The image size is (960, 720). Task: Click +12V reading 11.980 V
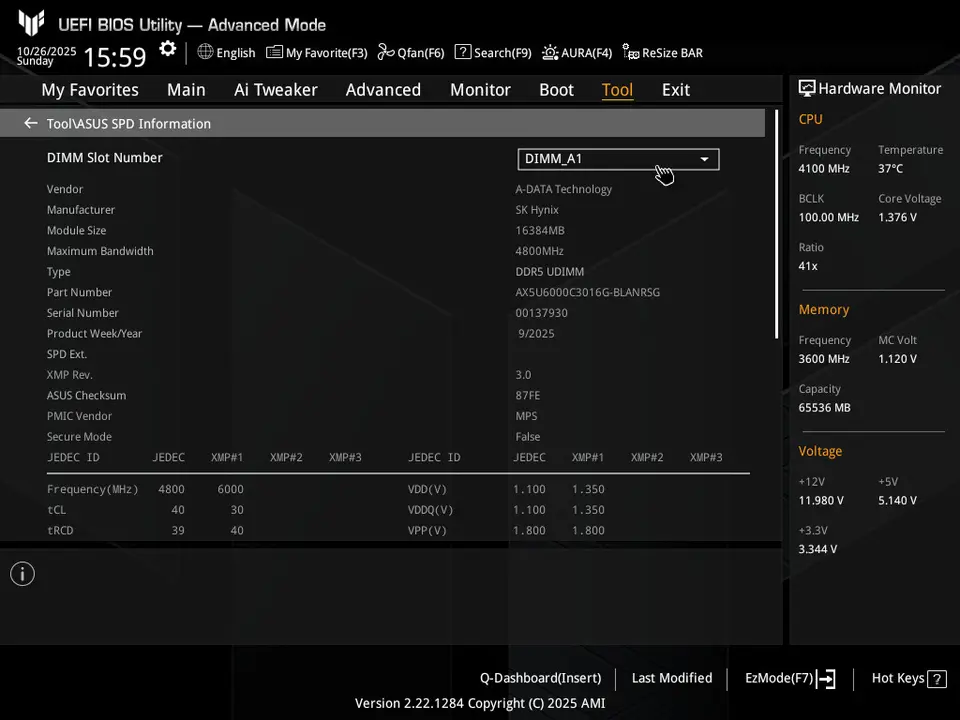pos(821,501)
